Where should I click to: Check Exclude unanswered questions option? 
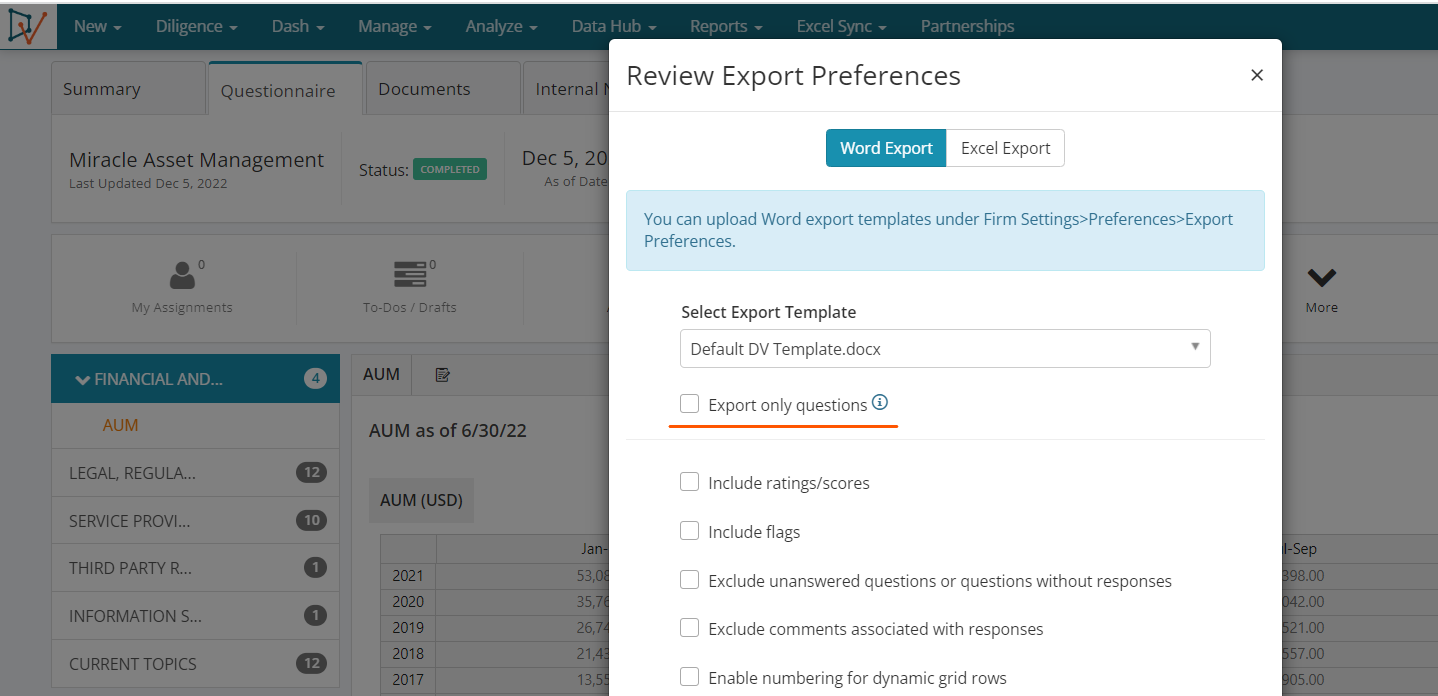point(689,579)
